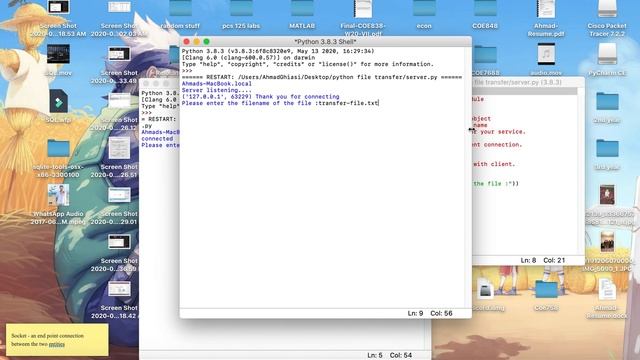Select the Screen Shot ...36.59 icon
The image size is (640, 360).
coord(119,242)
